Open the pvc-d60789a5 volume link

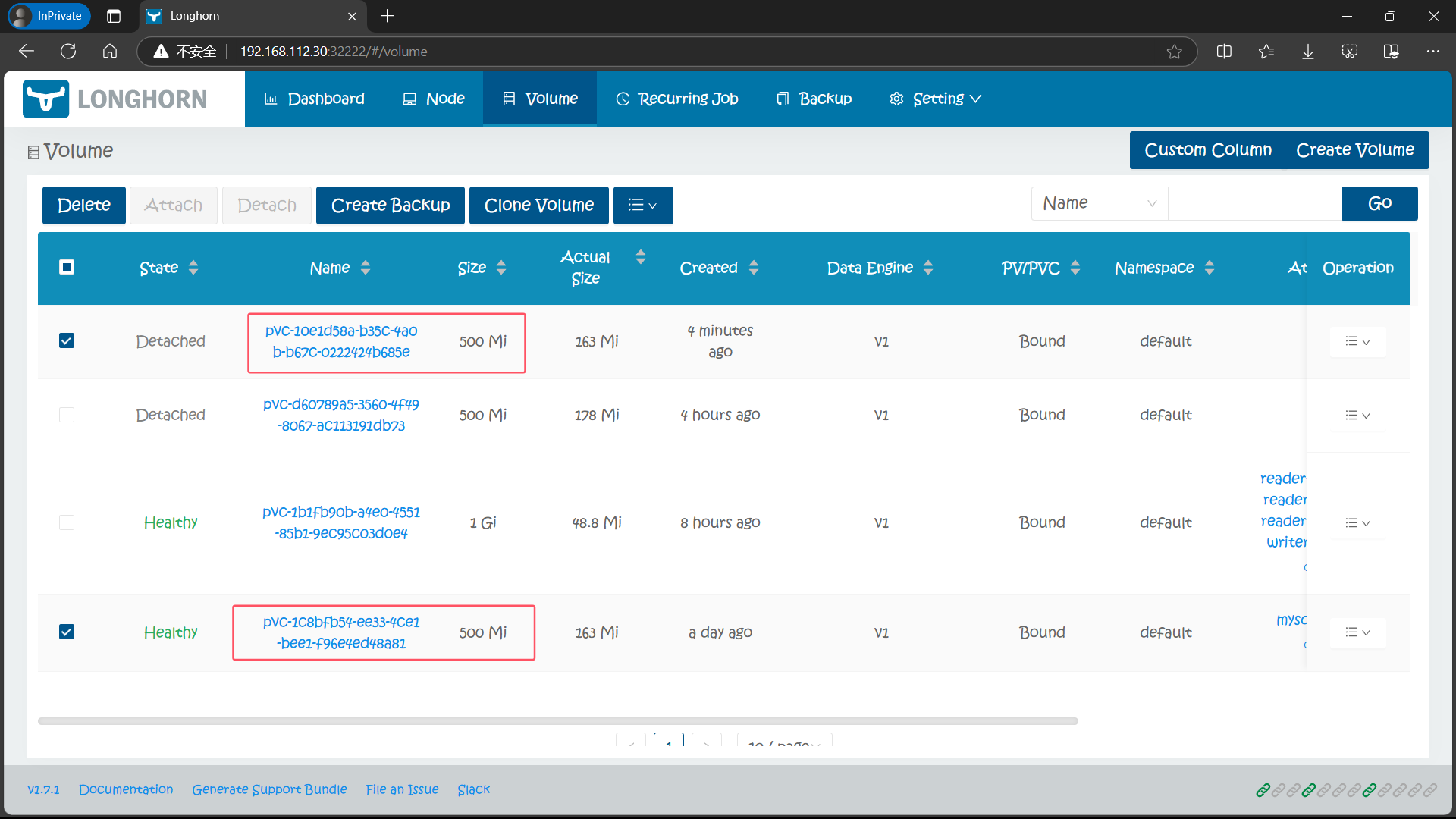(341, 415)
